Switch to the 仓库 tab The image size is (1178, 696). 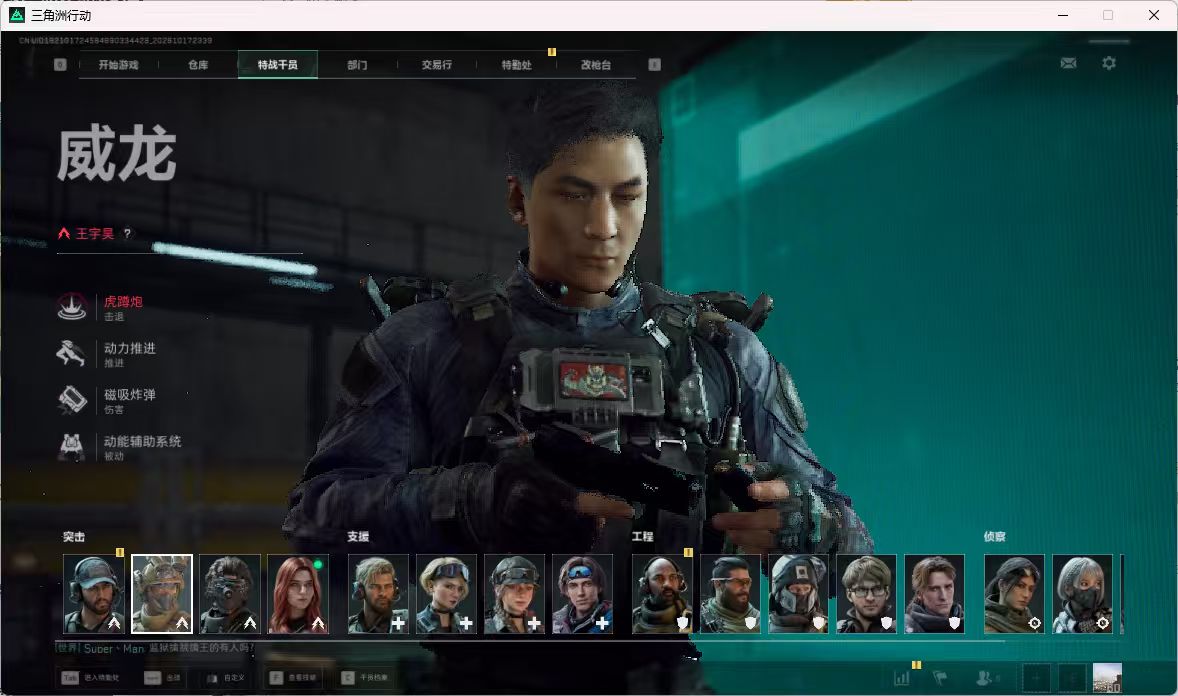pos(198,65)
